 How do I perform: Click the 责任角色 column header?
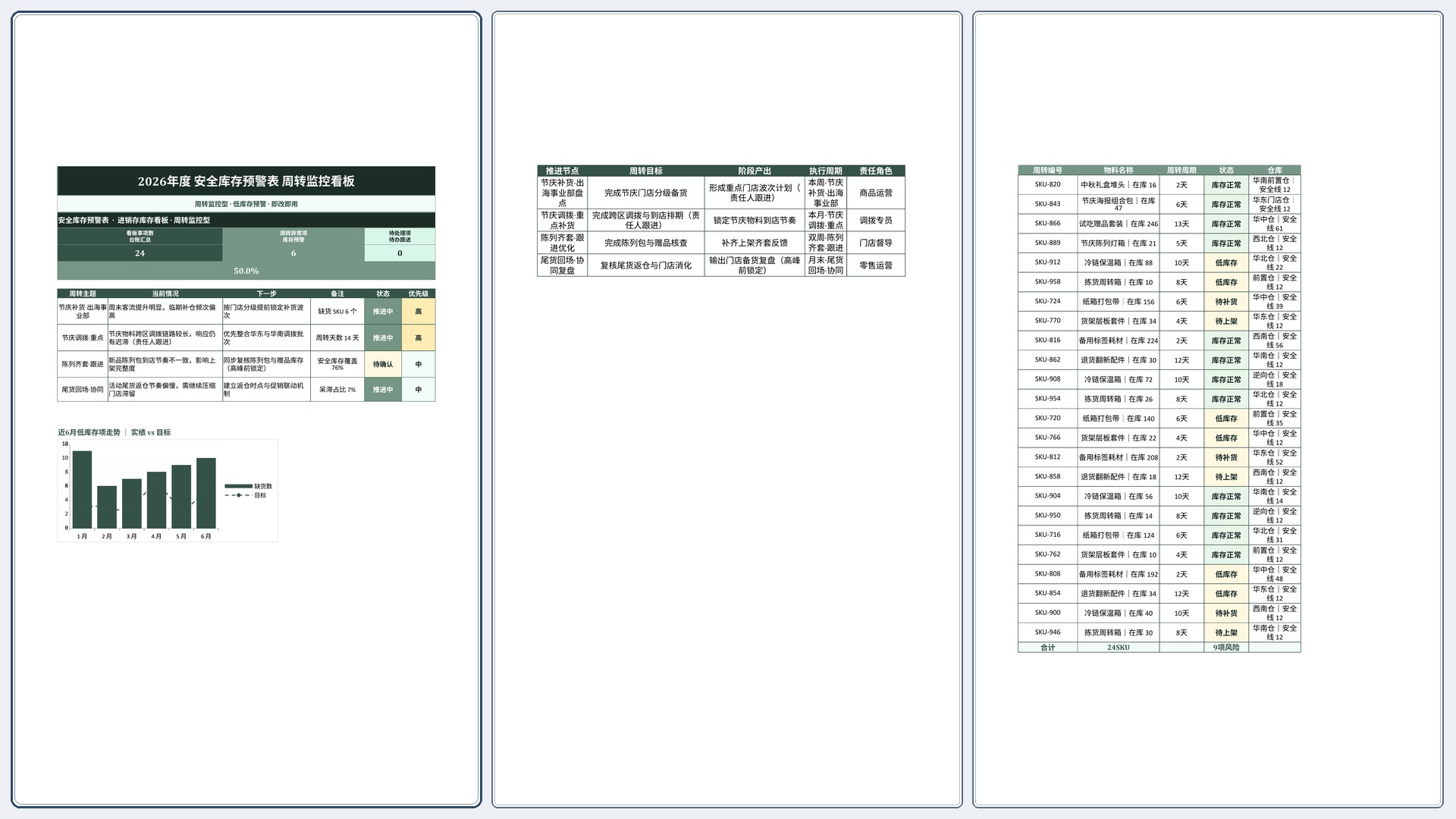(x=875, y=171)
